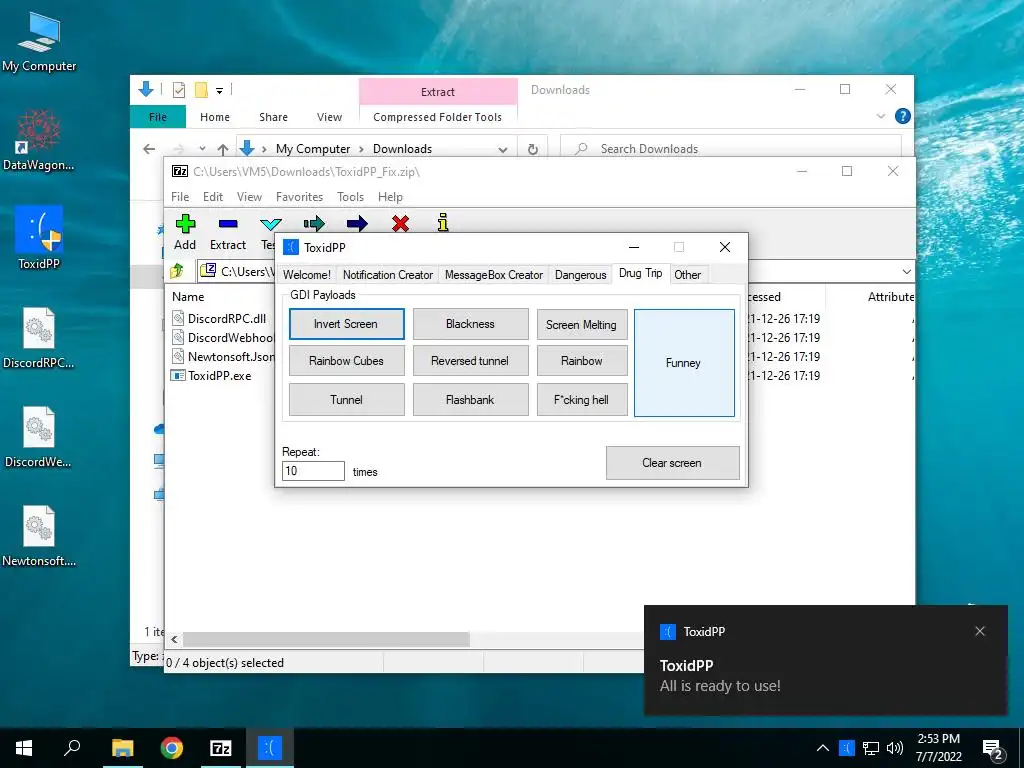
Task: Open 7-Zip path dropdown arrow
Action: pyautogui.click(x=906, y=272)
